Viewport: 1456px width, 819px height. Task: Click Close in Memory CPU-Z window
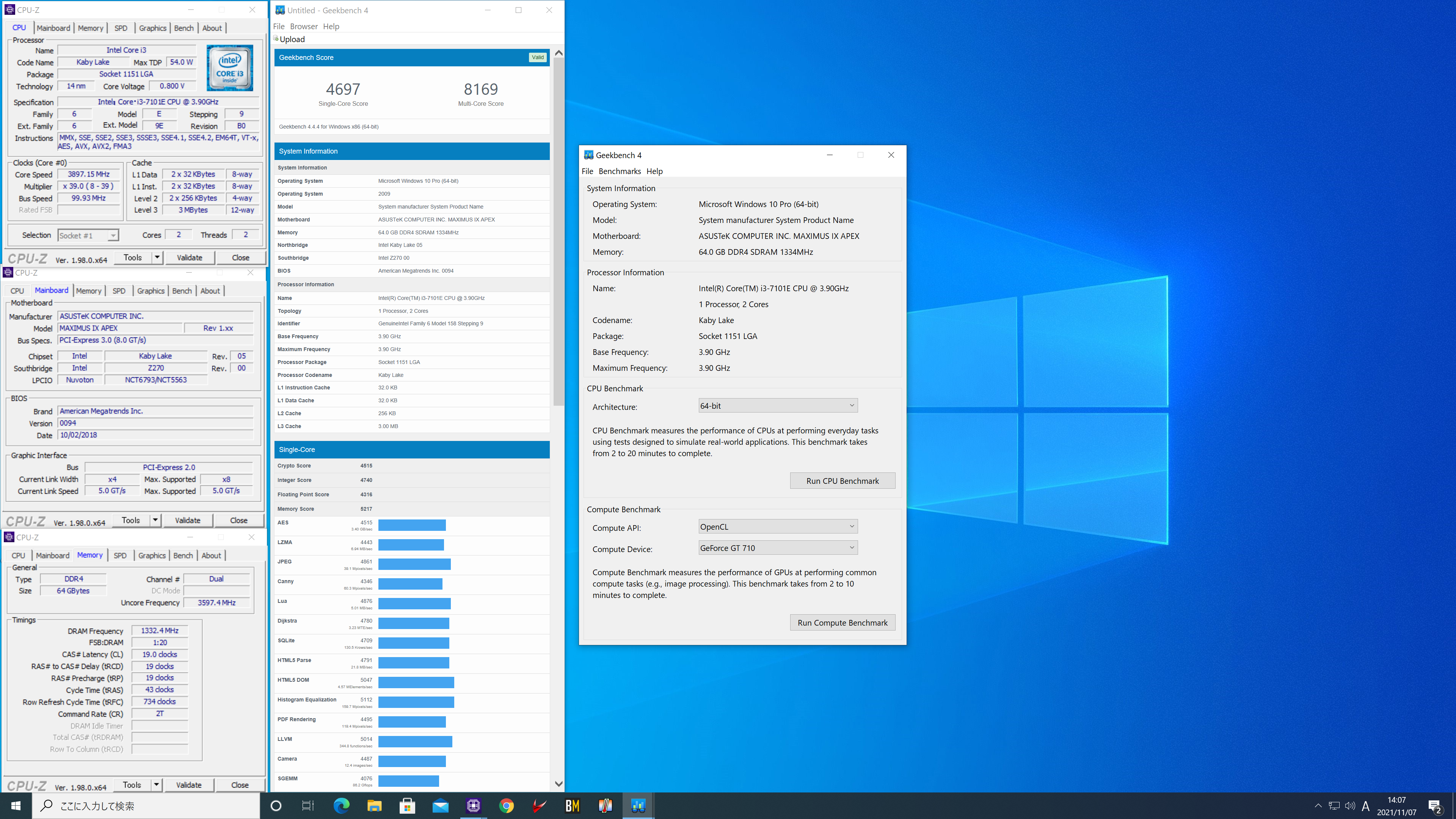[240, 784]
